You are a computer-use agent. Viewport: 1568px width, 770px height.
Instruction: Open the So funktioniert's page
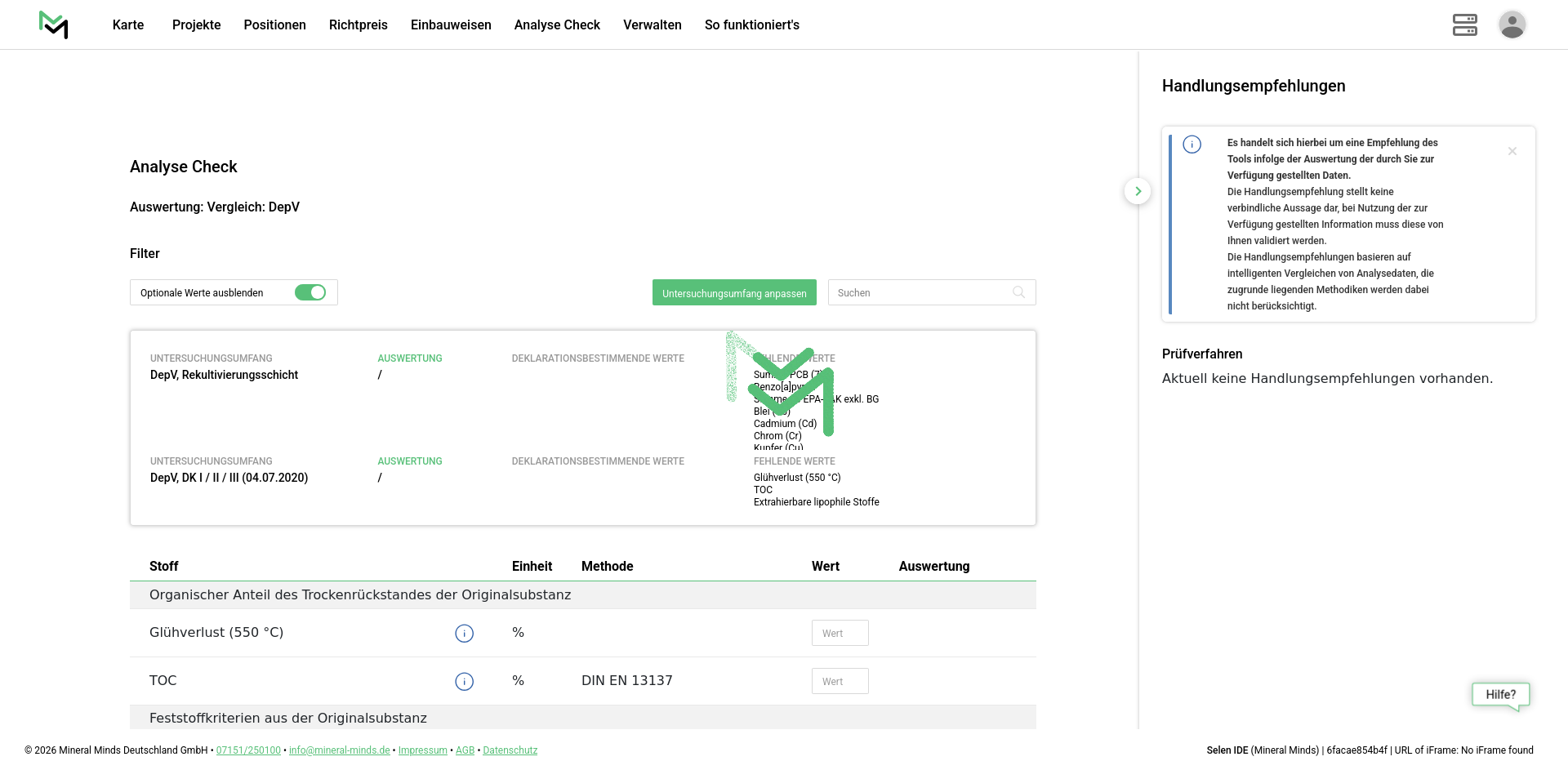[751, 24]
